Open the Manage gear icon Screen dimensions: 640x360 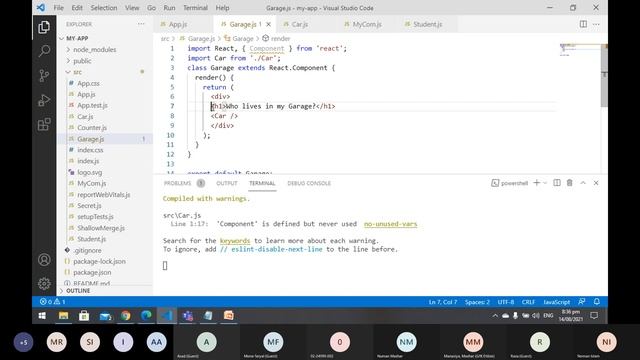click(x=44, y=283)
